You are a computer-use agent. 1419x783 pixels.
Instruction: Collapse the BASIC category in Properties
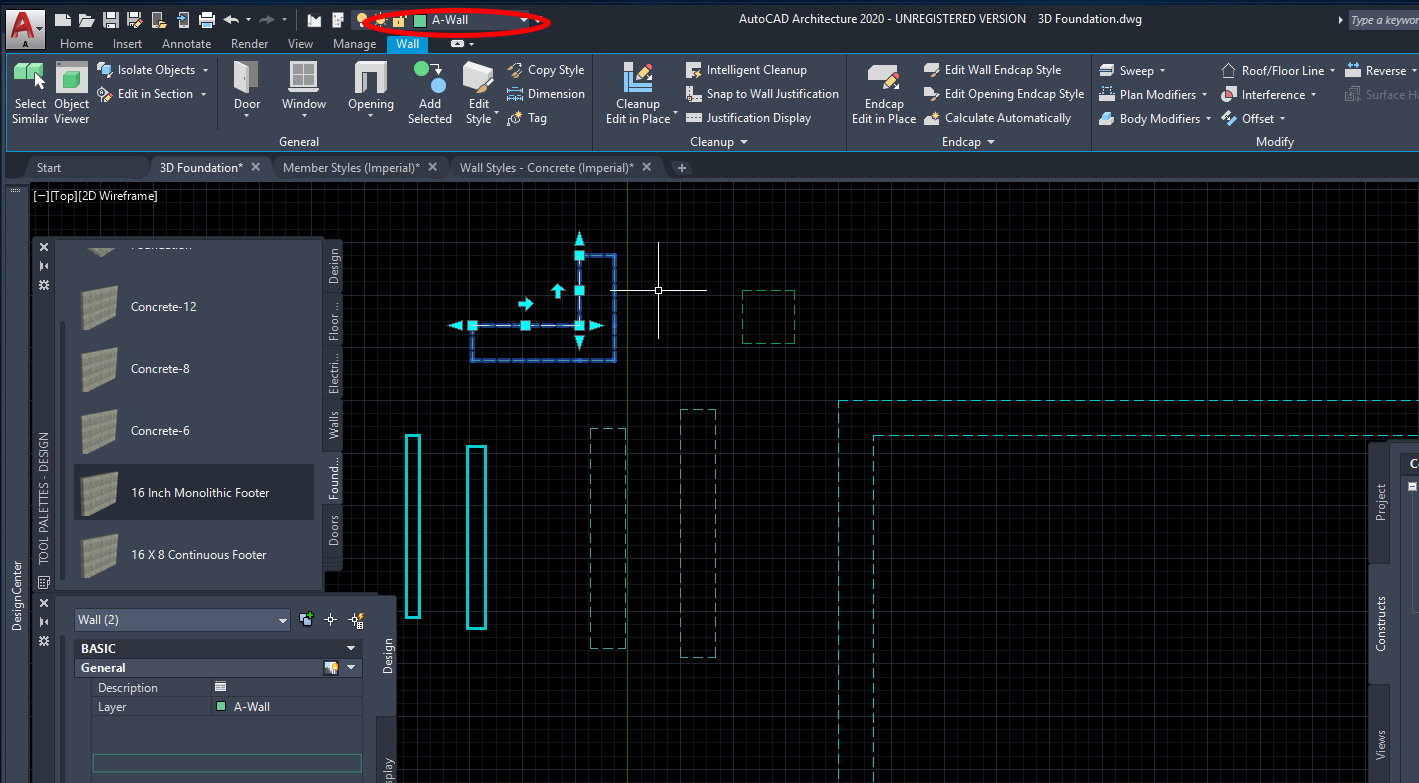350,648
